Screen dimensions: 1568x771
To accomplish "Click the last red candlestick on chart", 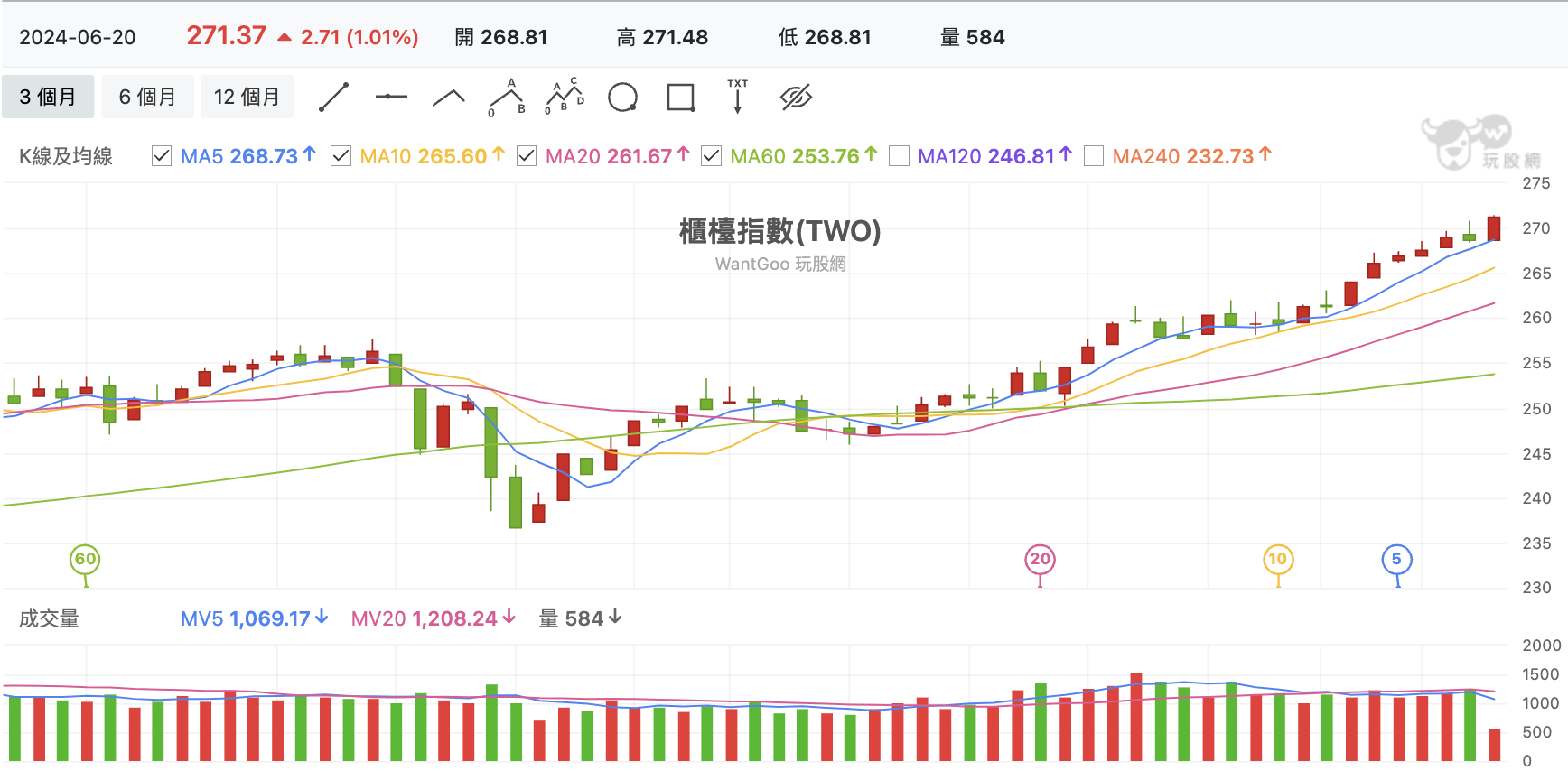I will 1494,228.
